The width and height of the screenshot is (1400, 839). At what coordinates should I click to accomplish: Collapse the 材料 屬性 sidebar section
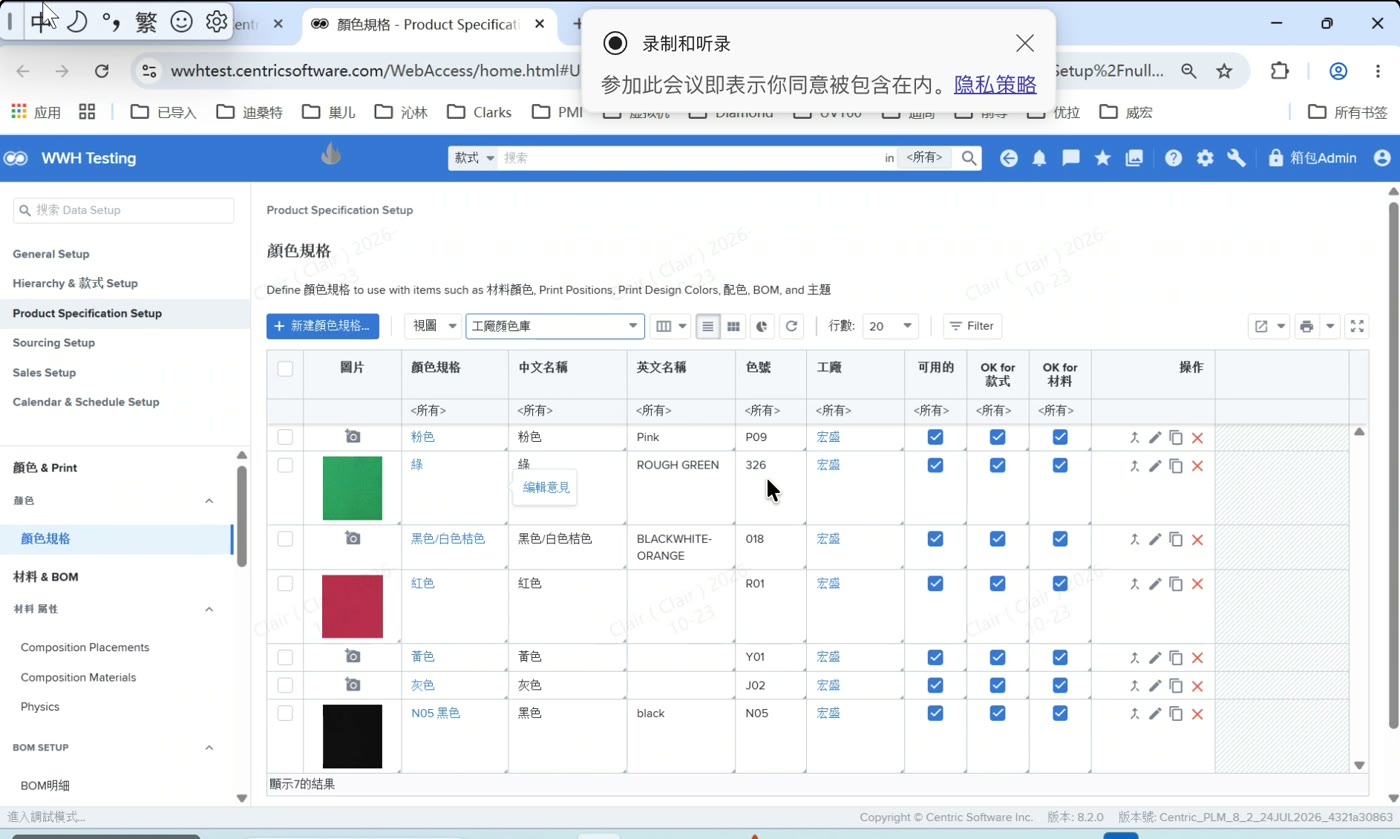coord(209,609)
